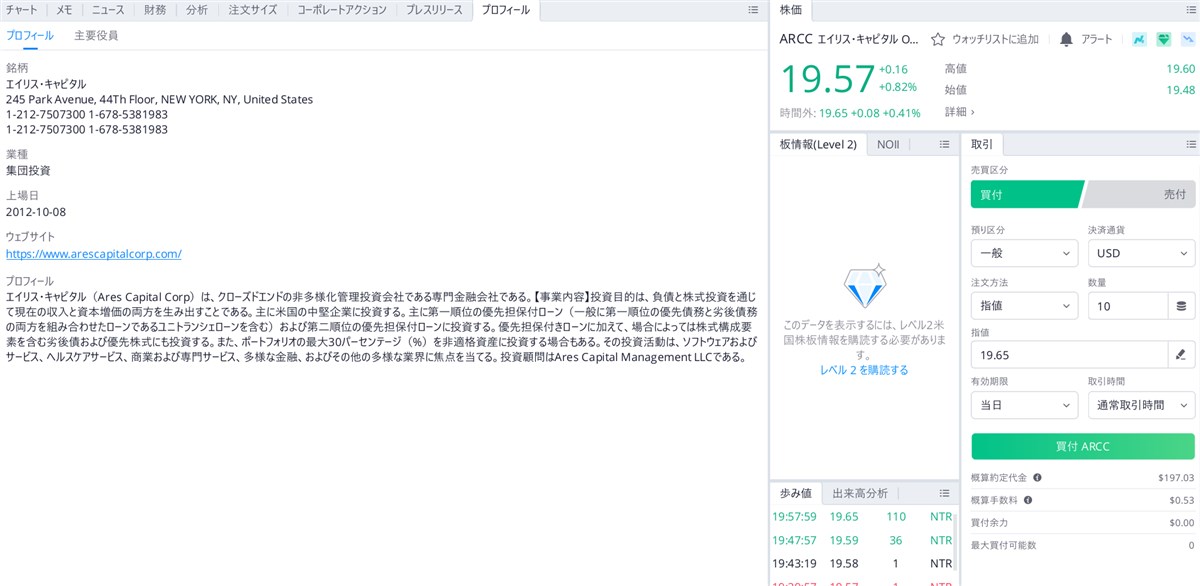Open the arescapitalcorp.com website link
The image size is (1200, 586).
coord(94,254)
